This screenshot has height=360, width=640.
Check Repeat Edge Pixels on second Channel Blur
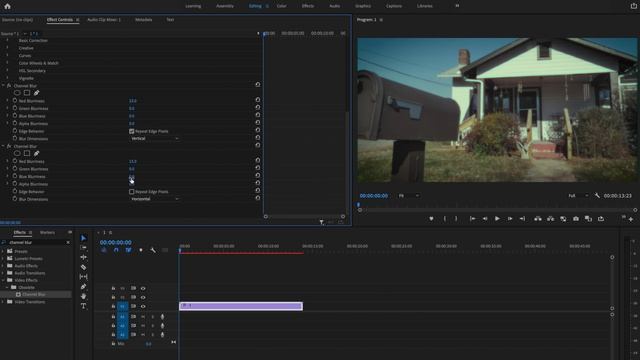pos(131,191)
